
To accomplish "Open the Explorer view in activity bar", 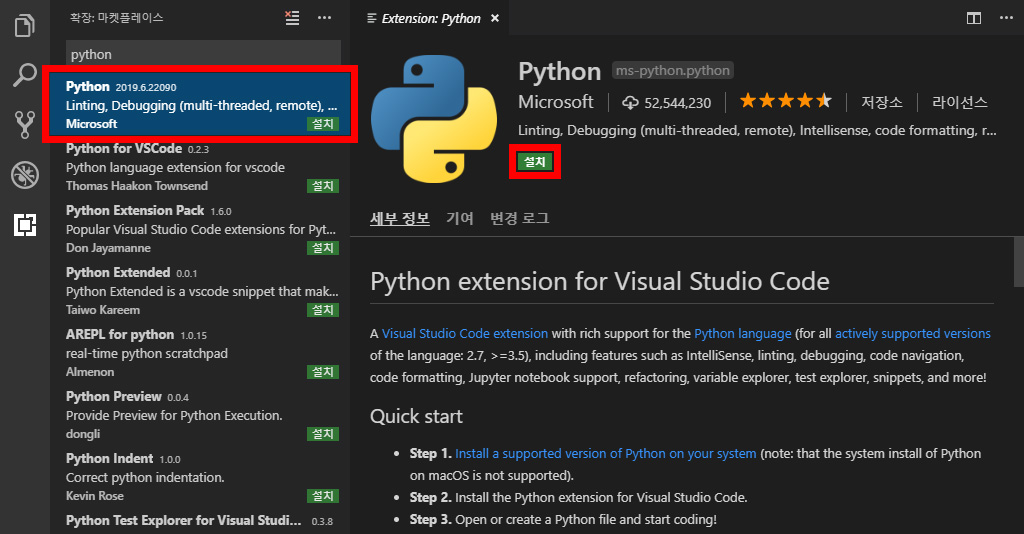I will tap(25, 25).
